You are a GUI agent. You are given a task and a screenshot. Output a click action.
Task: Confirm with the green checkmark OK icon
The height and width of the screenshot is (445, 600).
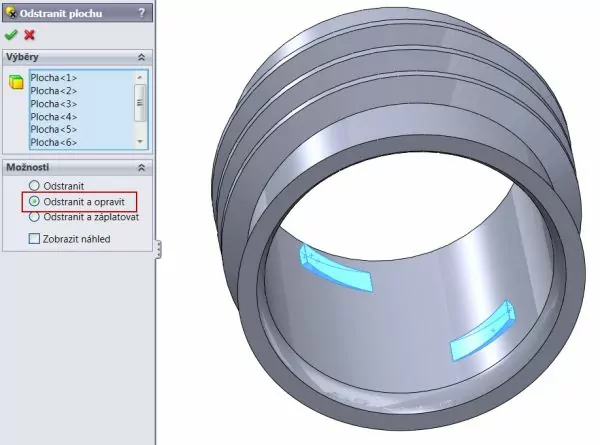(11, 34)
